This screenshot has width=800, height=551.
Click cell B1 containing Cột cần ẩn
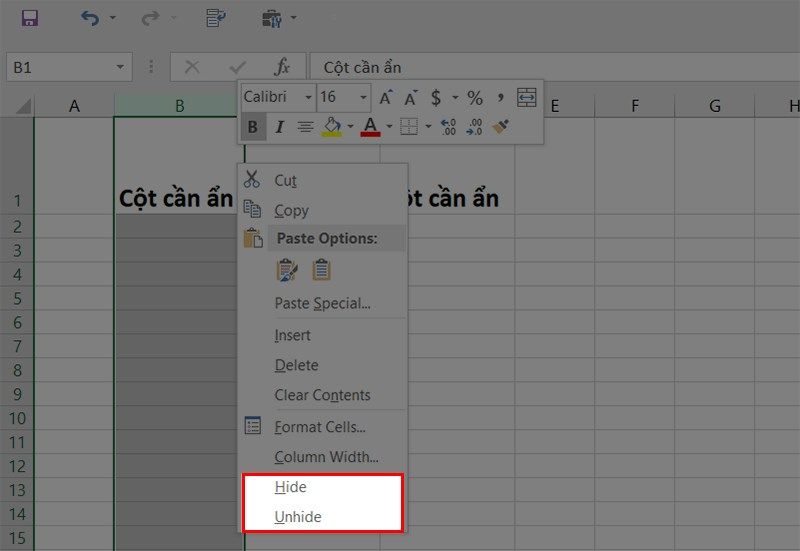coord(179,166)
